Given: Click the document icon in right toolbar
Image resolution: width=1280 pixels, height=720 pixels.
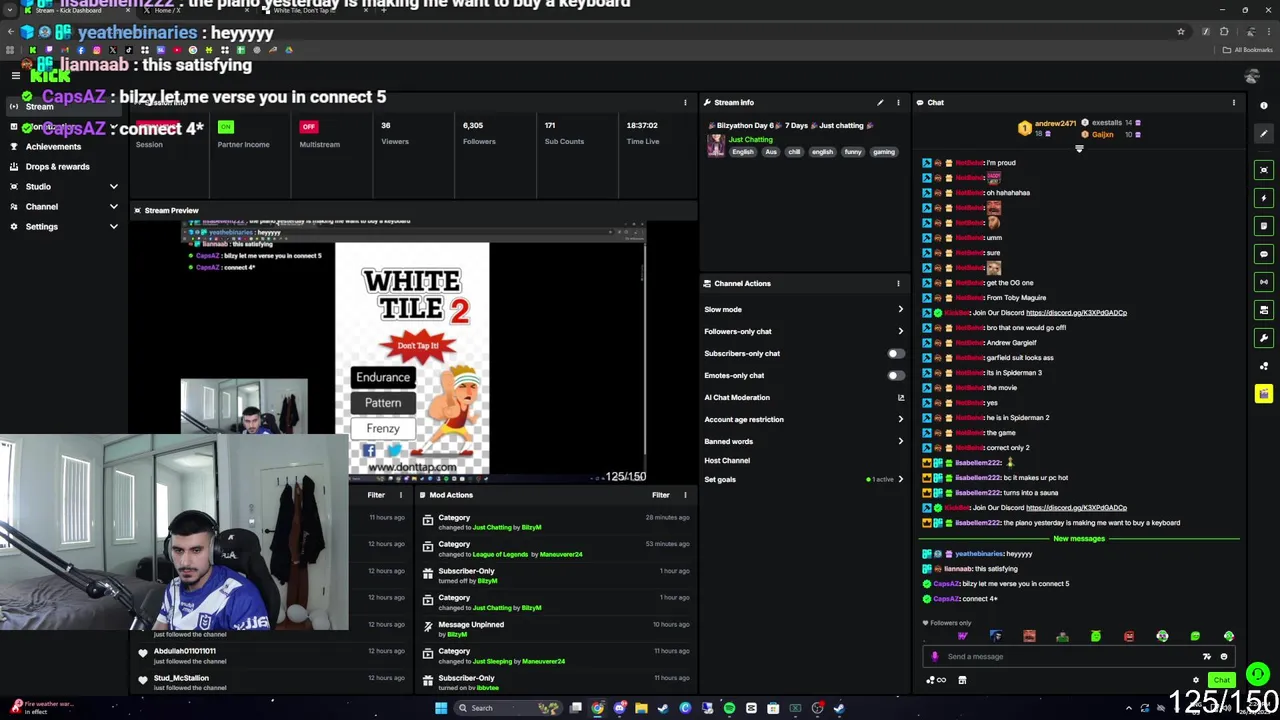Looking at the screenshot, I should pyautogui.click(x=1264, y=226).
